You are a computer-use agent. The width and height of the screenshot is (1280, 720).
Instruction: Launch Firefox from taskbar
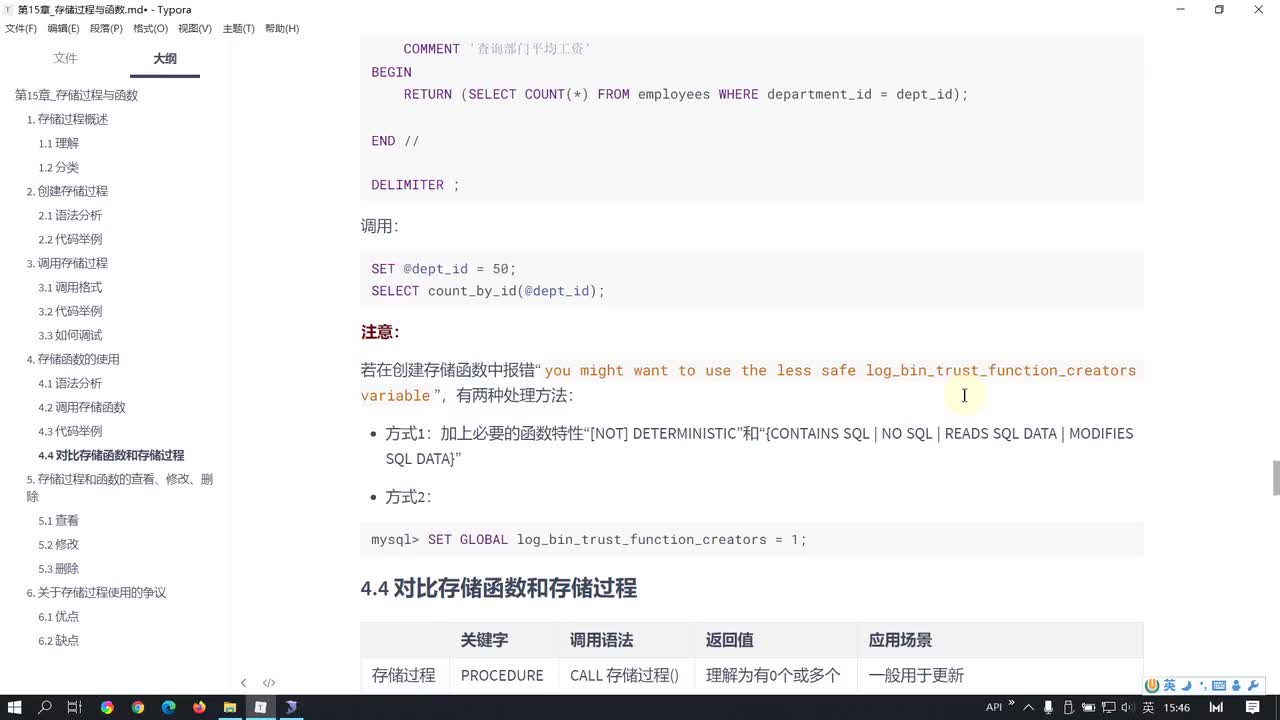[x=199, y=707]
